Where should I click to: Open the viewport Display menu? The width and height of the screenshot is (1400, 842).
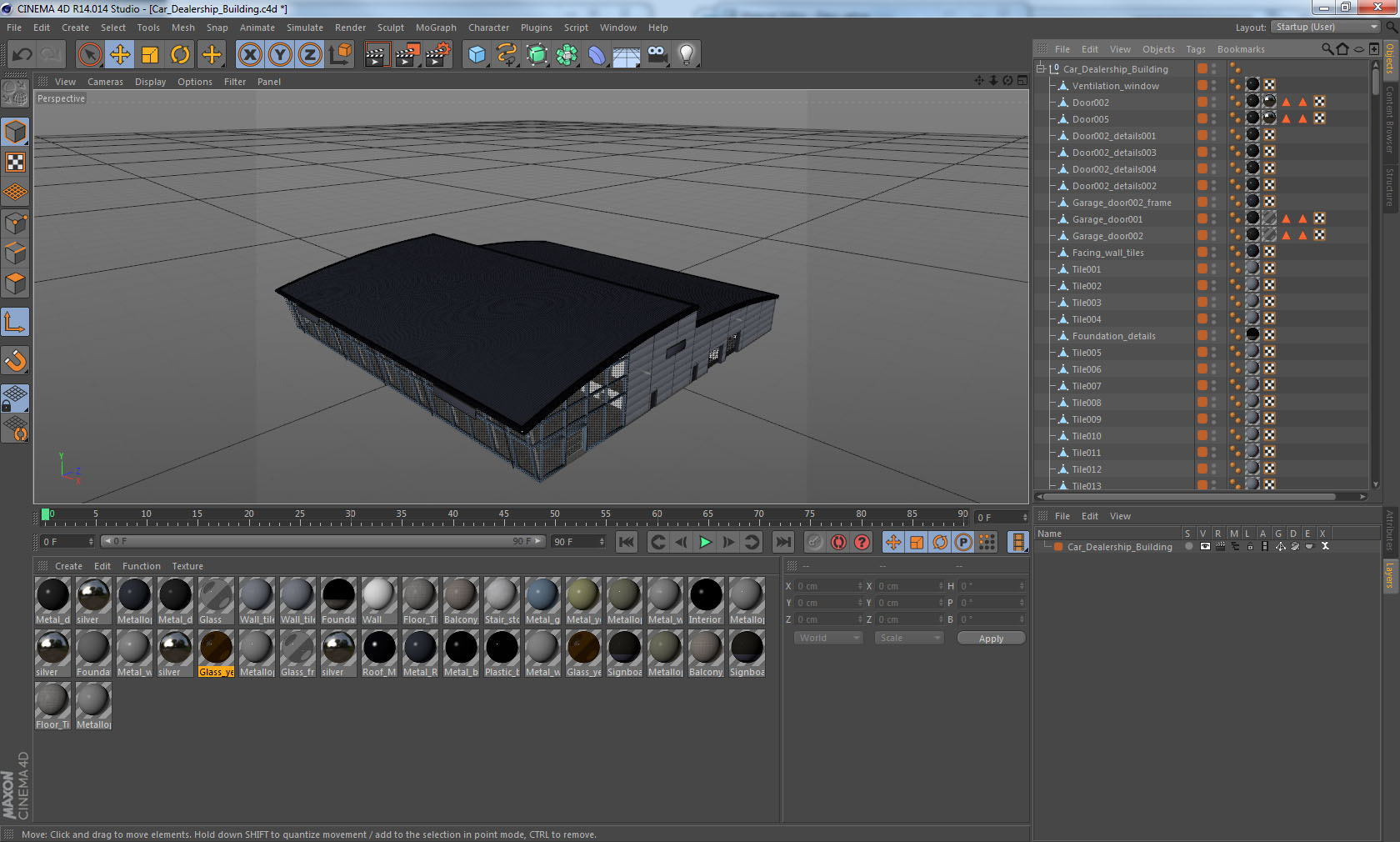pyautogui.click(x=150, y=82)
